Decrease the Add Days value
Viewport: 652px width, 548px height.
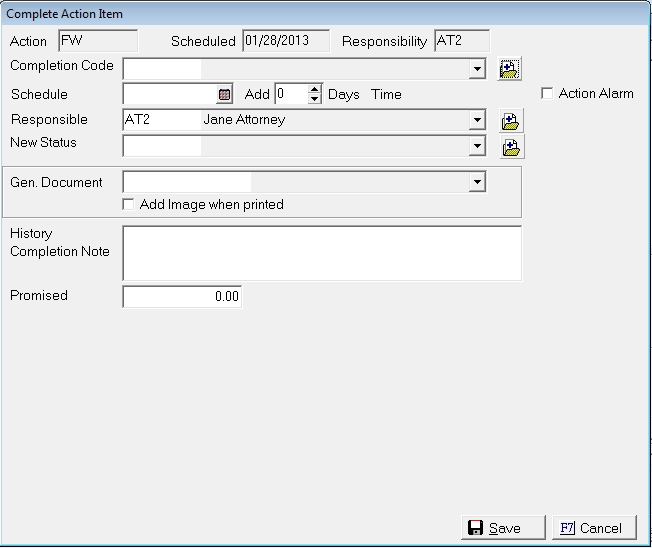314,99
